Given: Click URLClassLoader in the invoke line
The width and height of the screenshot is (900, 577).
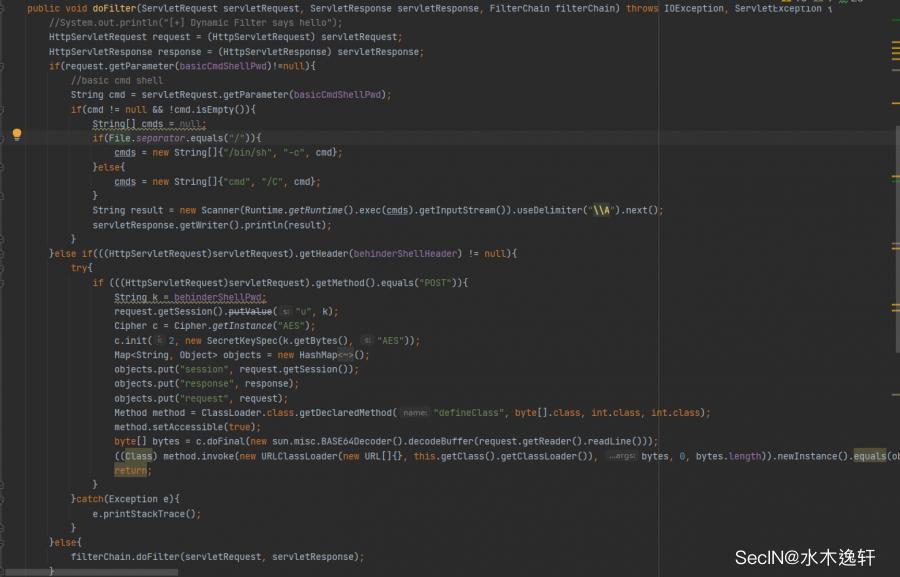Looking at the screenshot, I should (x=299, y=457).
